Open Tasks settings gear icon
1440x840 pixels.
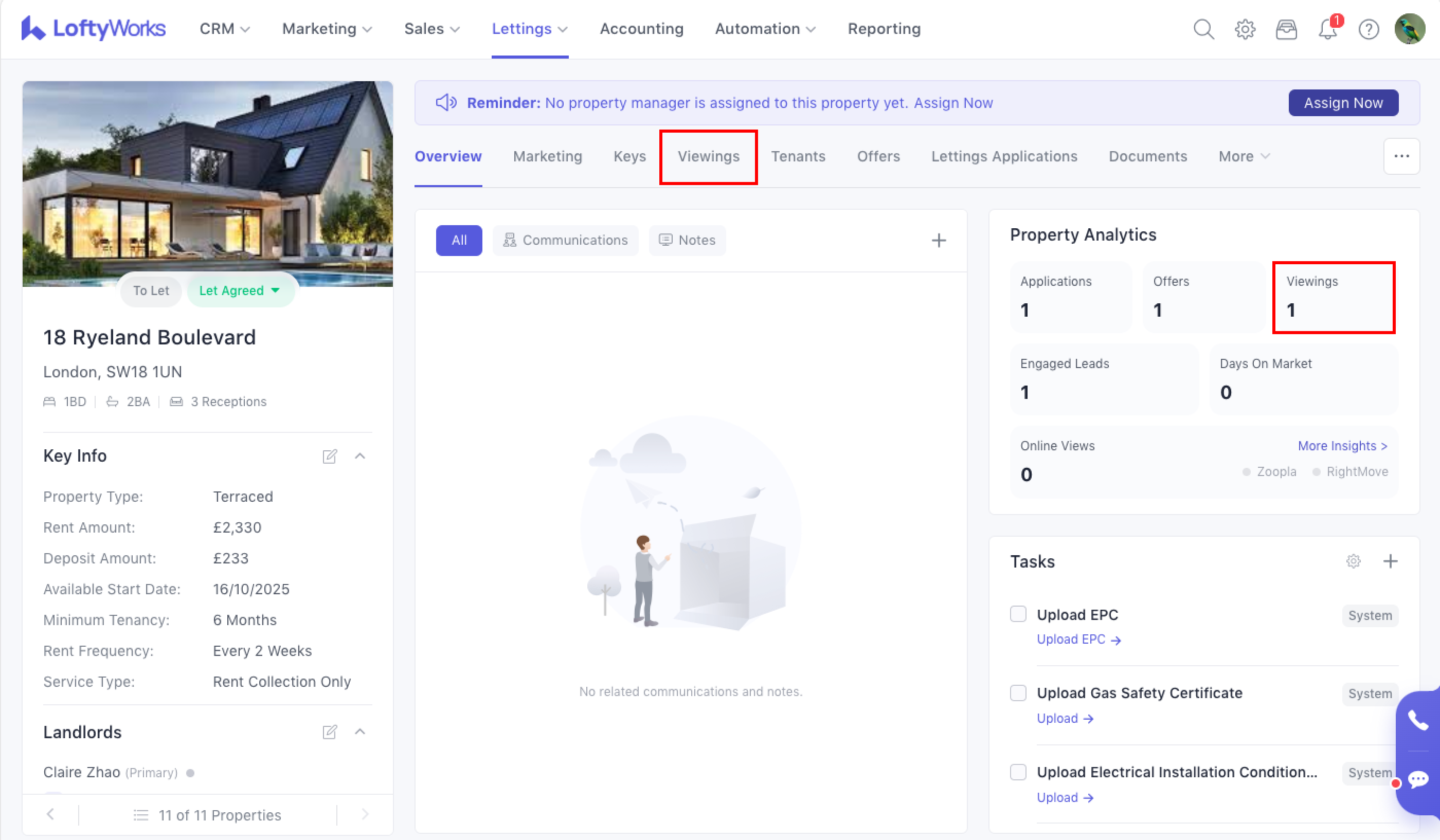point(1353,561)
